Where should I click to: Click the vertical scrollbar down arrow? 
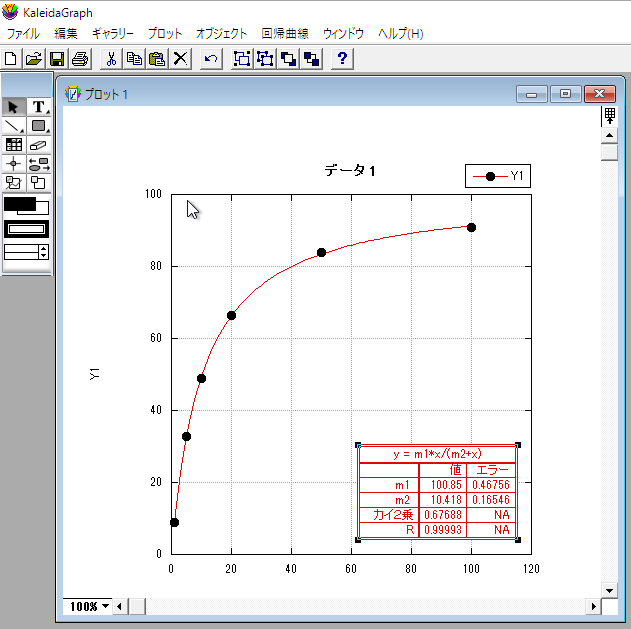coord(609,590)
